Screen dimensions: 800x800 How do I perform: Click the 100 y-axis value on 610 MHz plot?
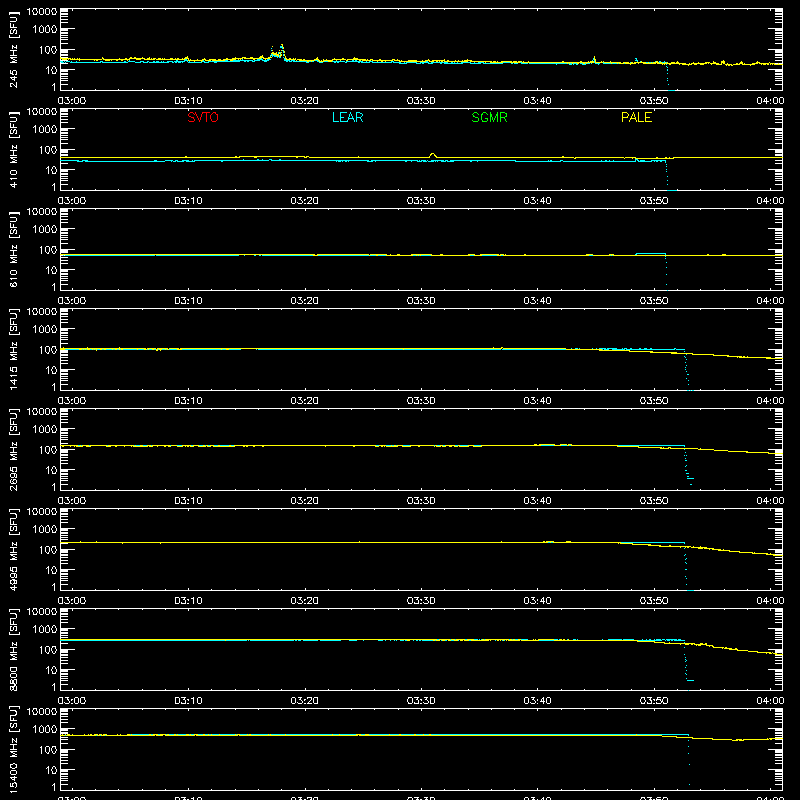48,250
